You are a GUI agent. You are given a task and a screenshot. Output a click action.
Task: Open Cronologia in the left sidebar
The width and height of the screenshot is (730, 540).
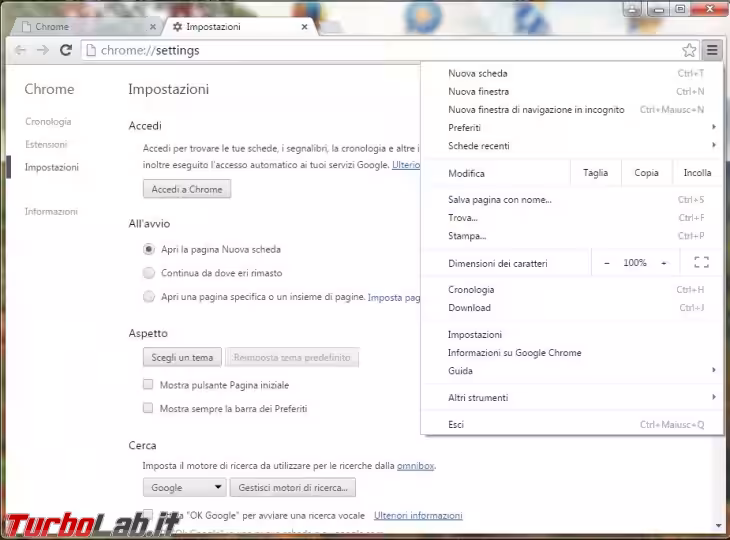tap(48, 122)
